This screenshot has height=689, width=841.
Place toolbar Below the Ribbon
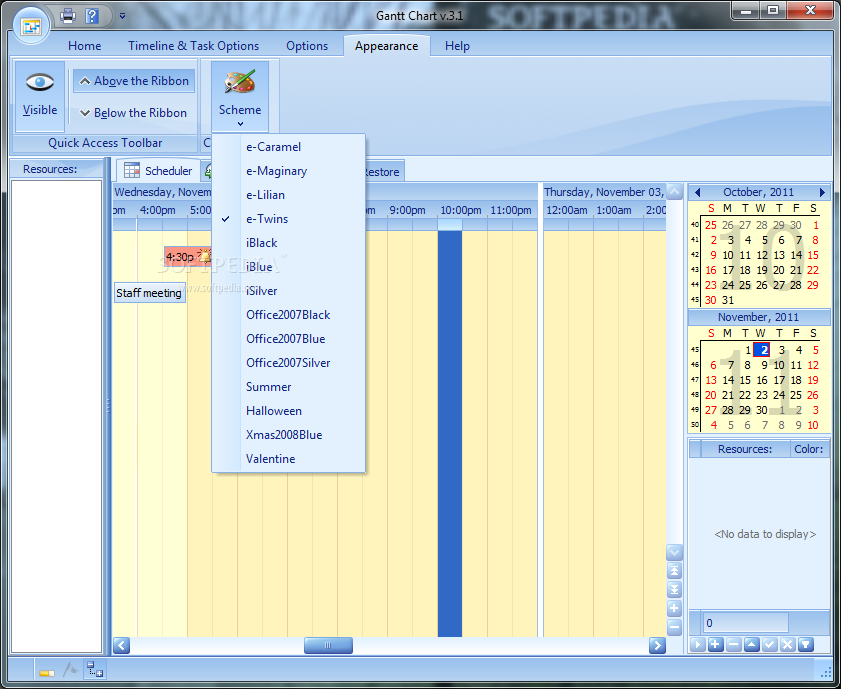tap(134, 113)
